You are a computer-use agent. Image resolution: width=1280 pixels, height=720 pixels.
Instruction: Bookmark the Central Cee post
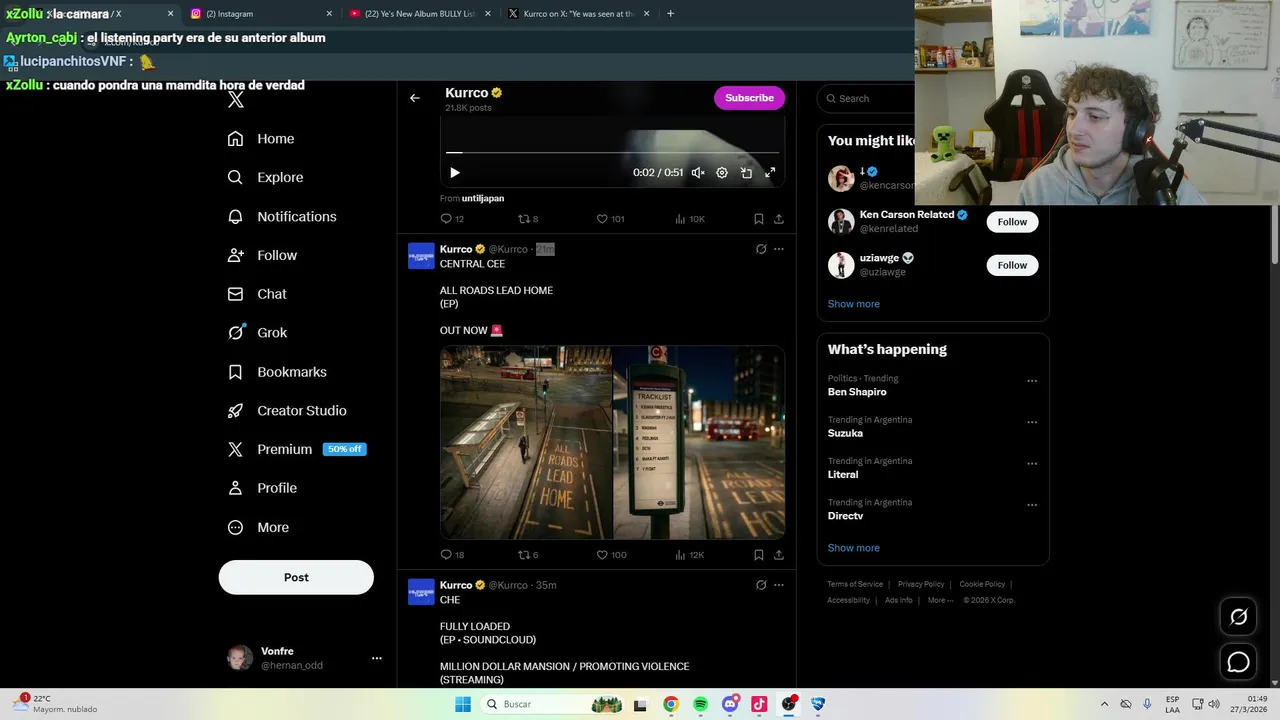tap(759, 555)
